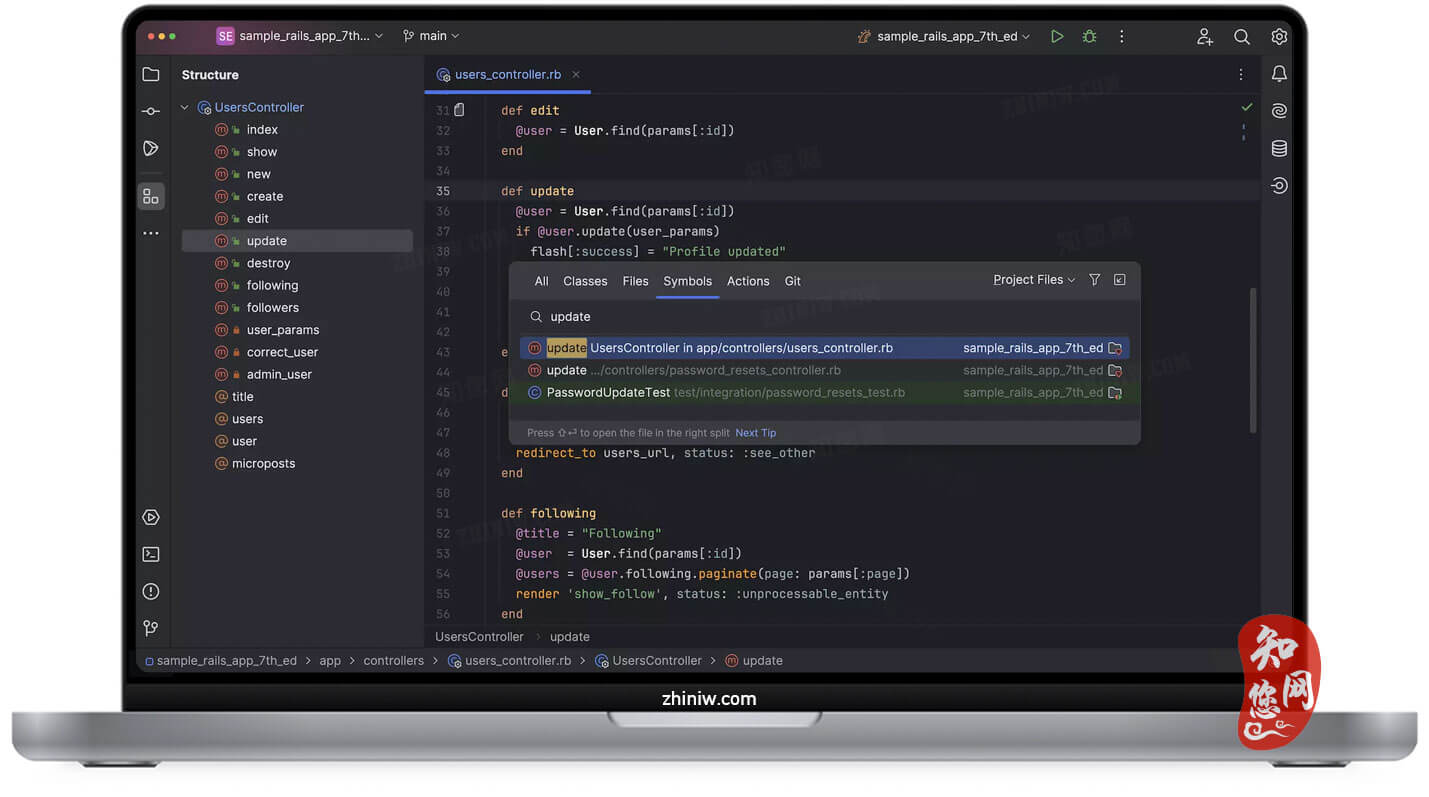1429x797 pixels.
Task: Close the users_controller.rb tab
Action: coord(576,74)
